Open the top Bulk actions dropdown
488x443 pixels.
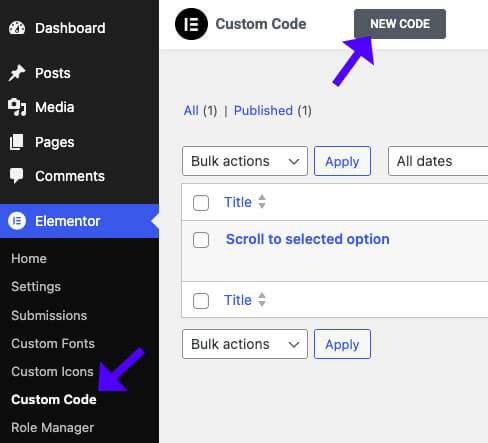pos(245,161)
